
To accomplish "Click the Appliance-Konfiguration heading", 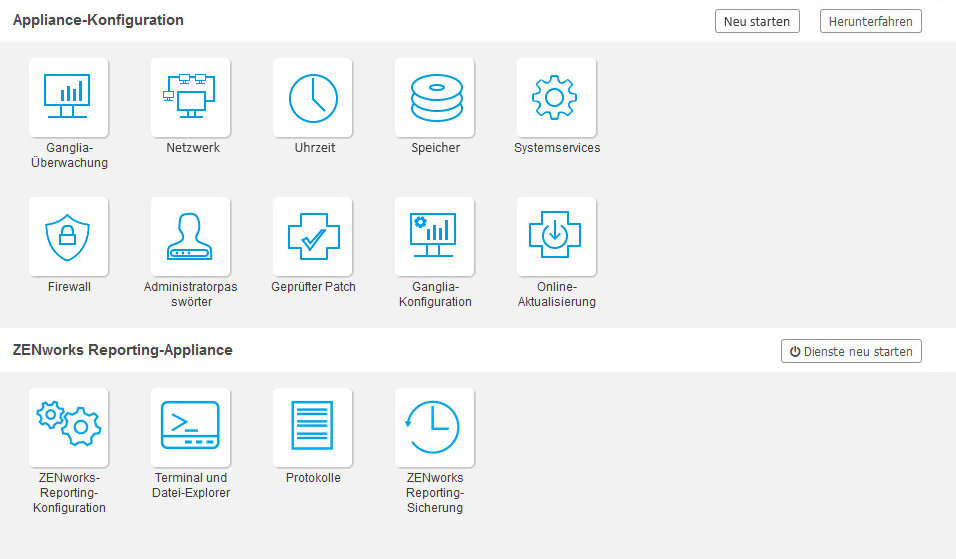I will [98, 20].
